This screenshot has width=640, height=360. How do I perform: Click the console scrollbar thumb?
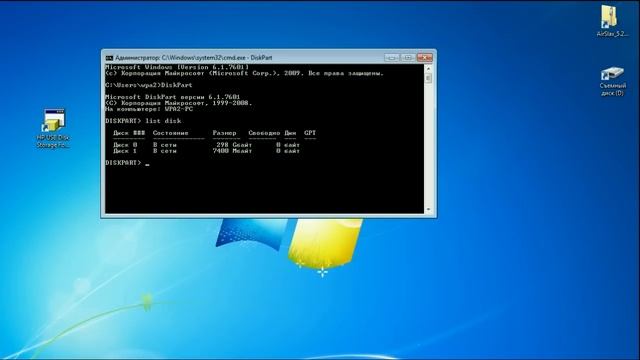428,78
